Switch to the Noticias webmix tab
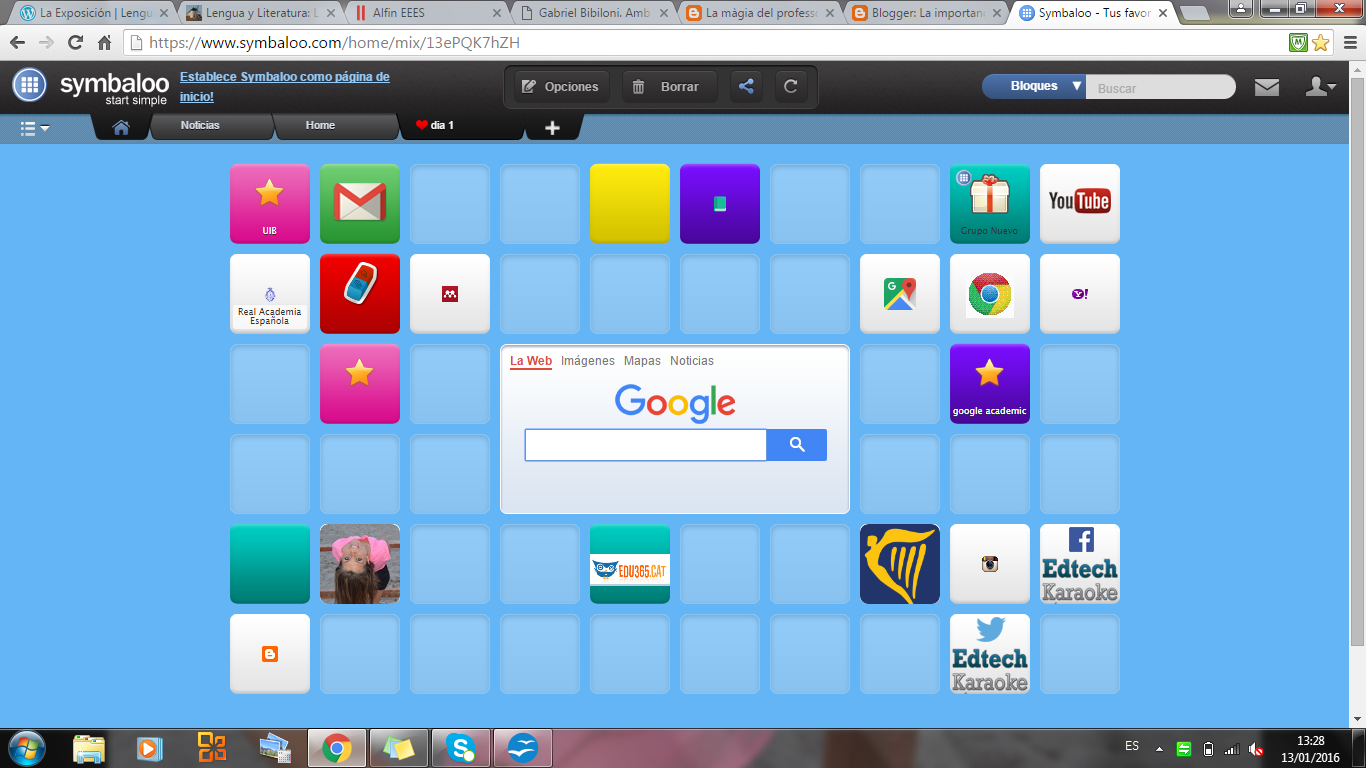 click(x=211, y=127)
